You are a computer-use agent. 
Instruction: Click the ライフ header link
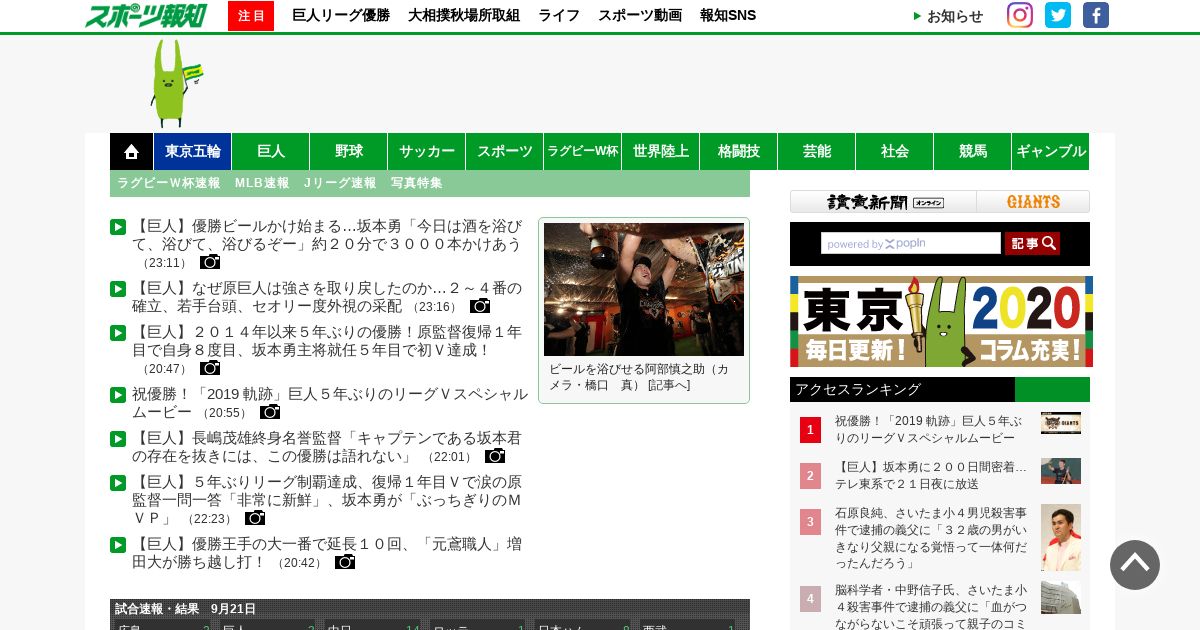click(x=559, y=16)
